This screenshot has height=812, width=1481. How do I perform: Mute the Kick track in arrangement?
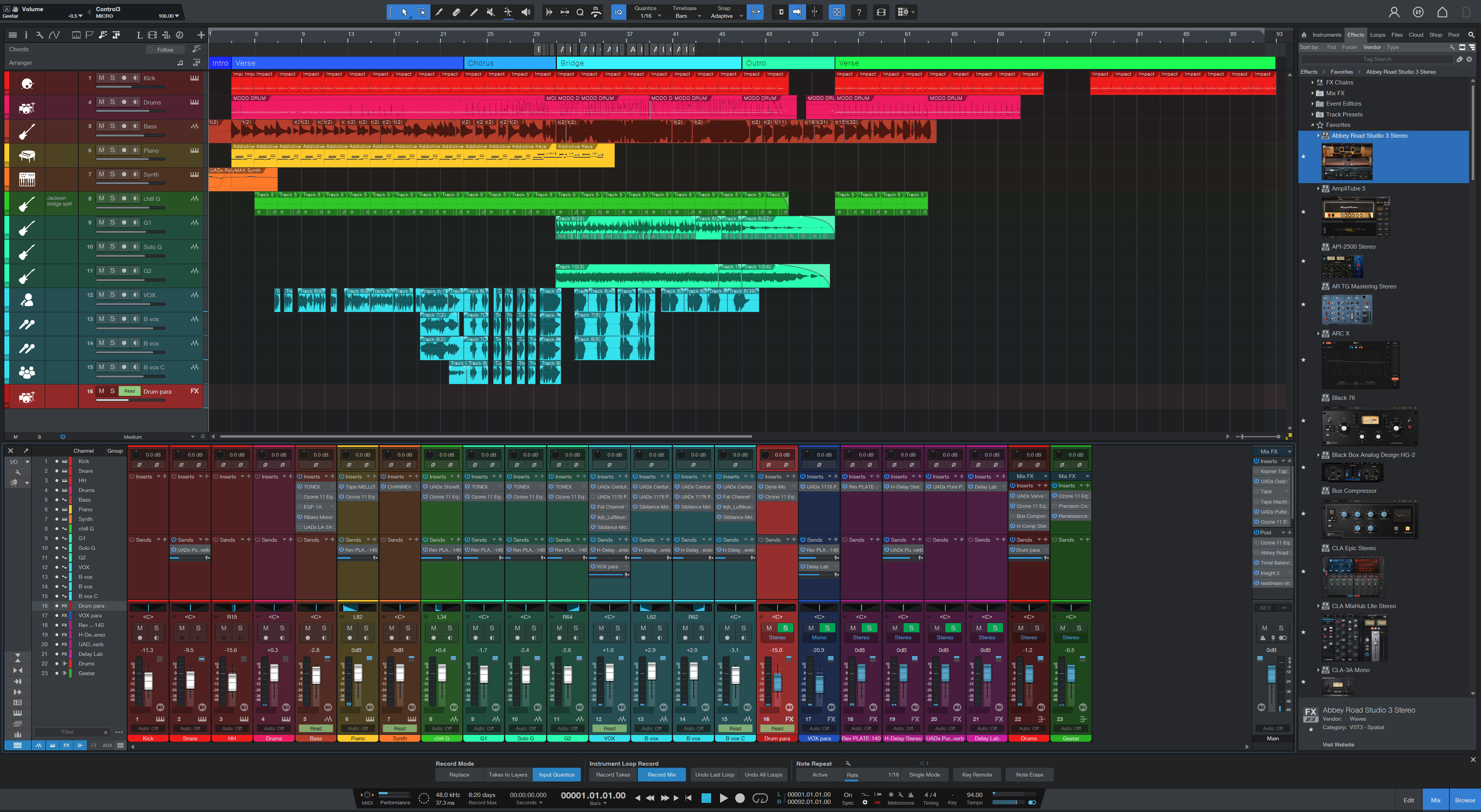102,77
